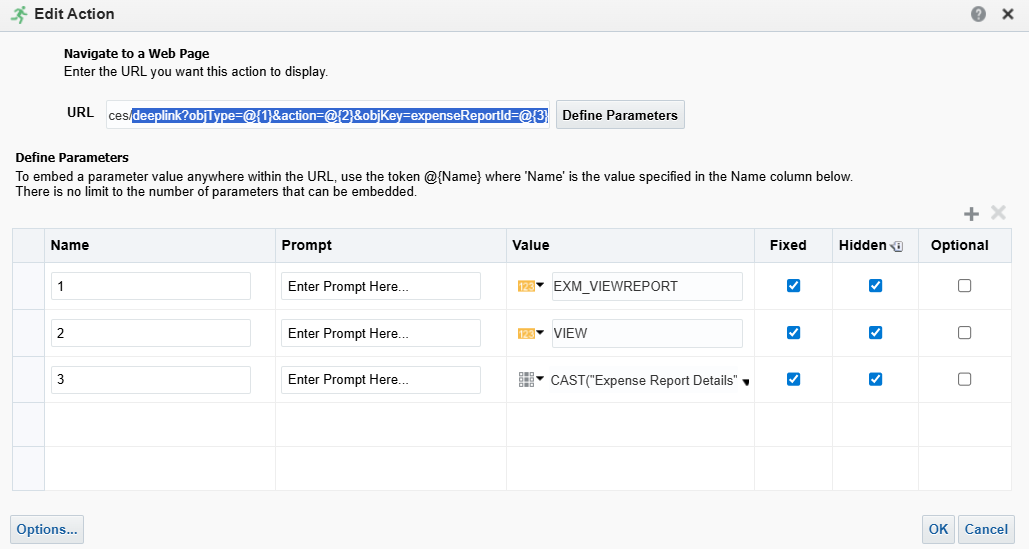
Task: Uncheck Hidden for the VIEW parameter
Action: [875, 333]
